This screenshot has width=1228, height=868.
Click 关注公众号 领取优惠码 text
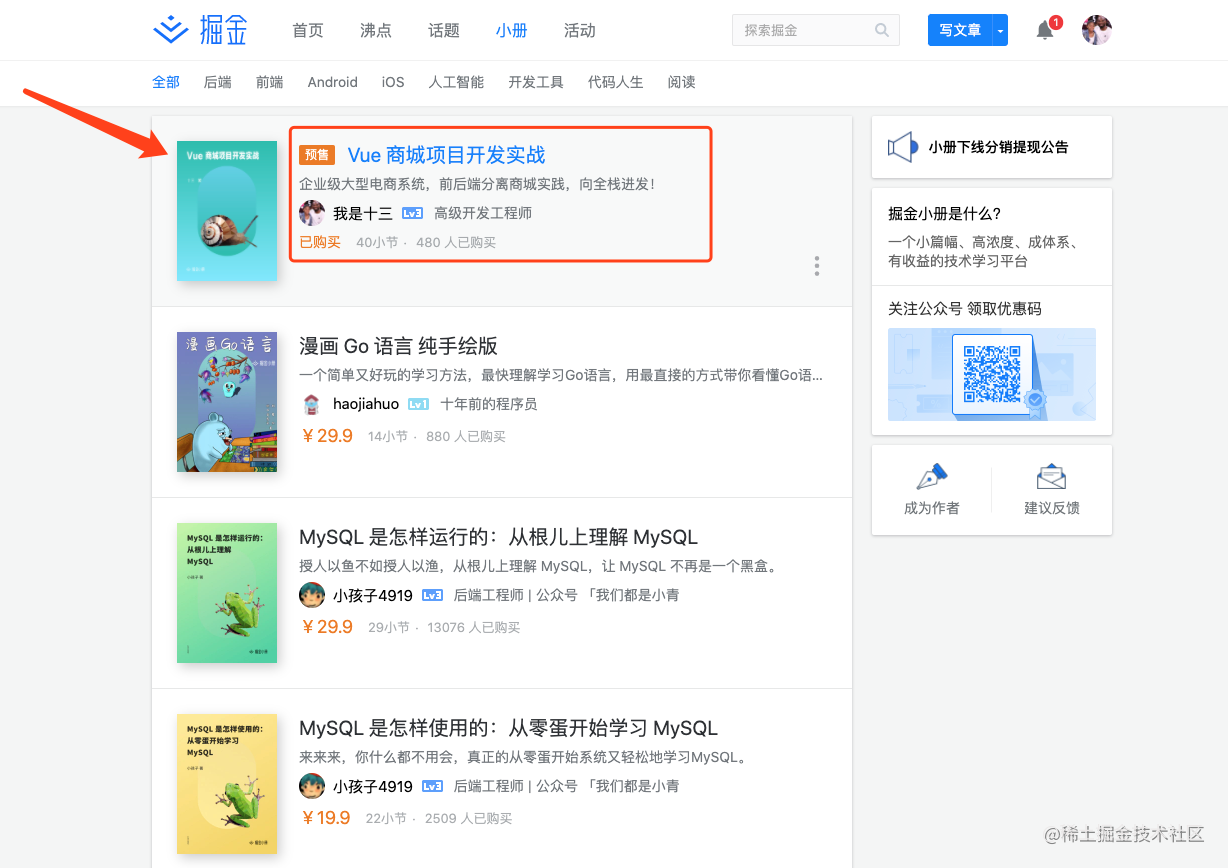click(965, 309)
